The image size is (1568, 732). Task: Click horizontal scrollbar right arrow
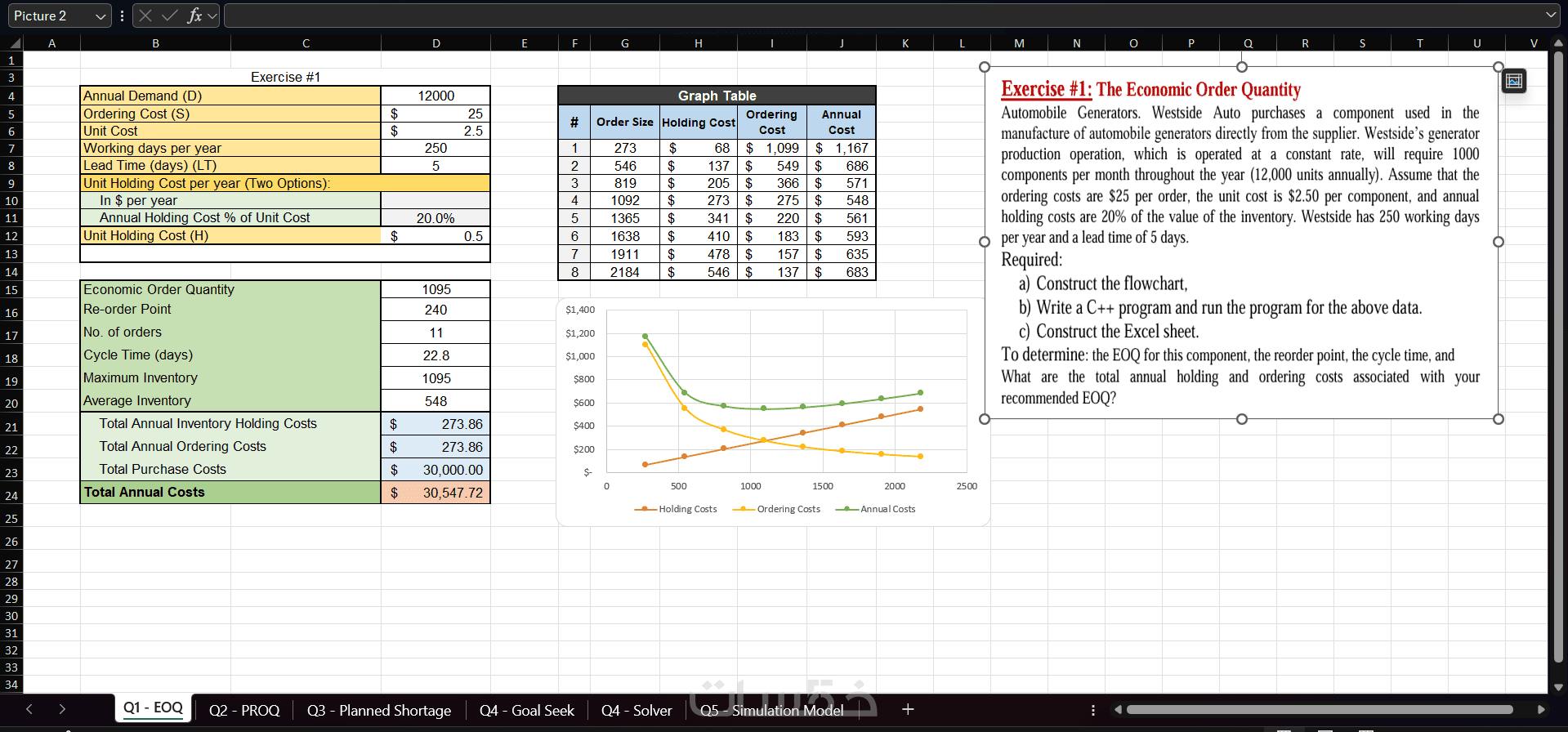tap(1541, 710)
